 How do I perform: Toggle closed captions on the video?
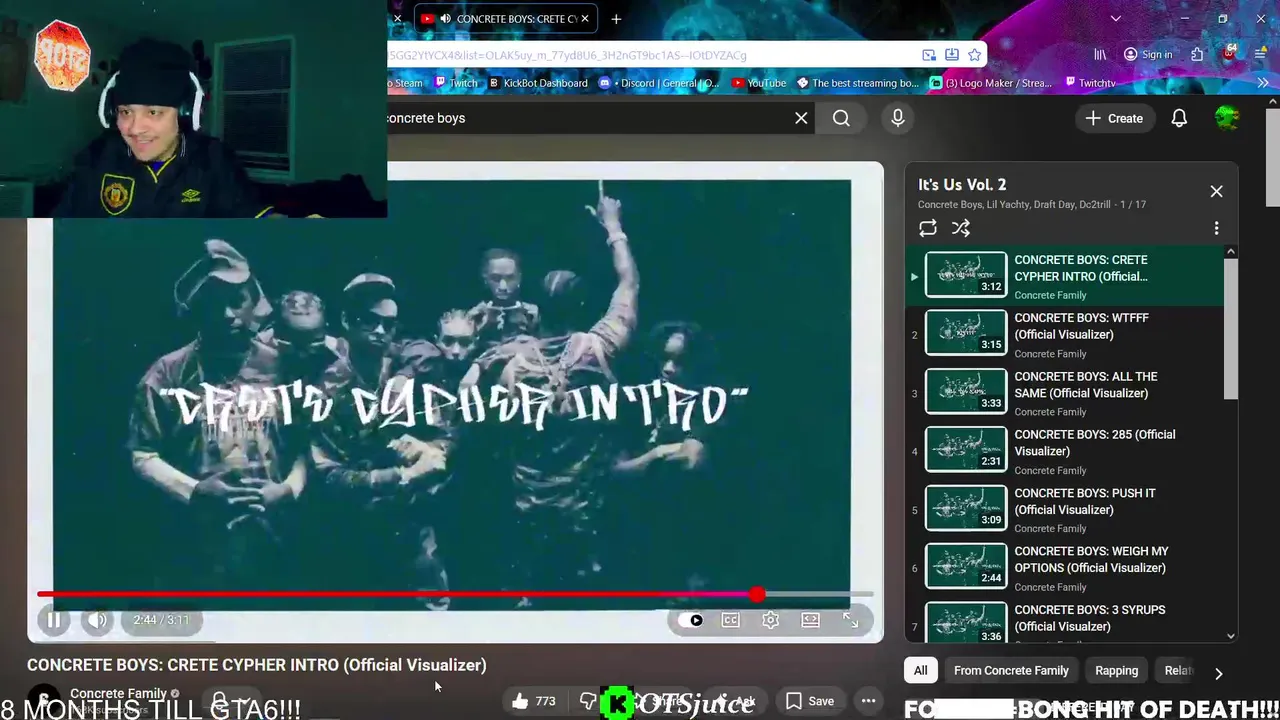731,620
